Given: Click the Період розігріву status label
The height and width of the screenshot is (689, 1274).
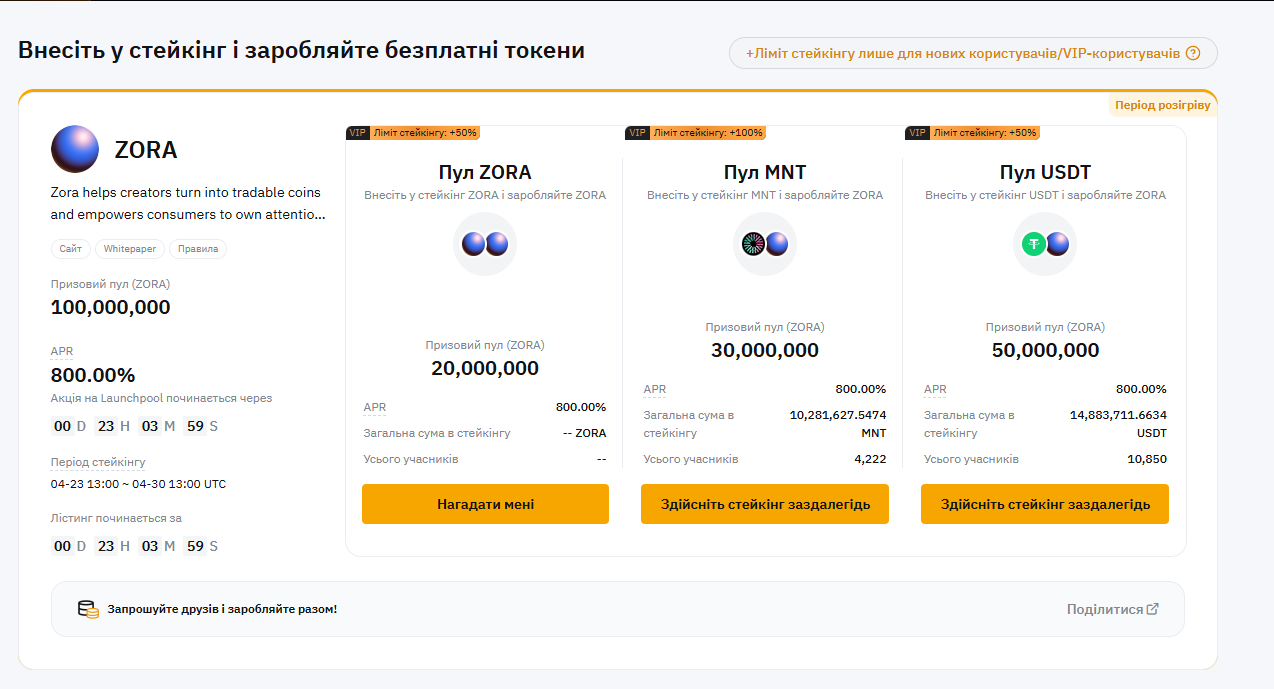Looking at the screenshot, I should click(x=1163, y=105).
